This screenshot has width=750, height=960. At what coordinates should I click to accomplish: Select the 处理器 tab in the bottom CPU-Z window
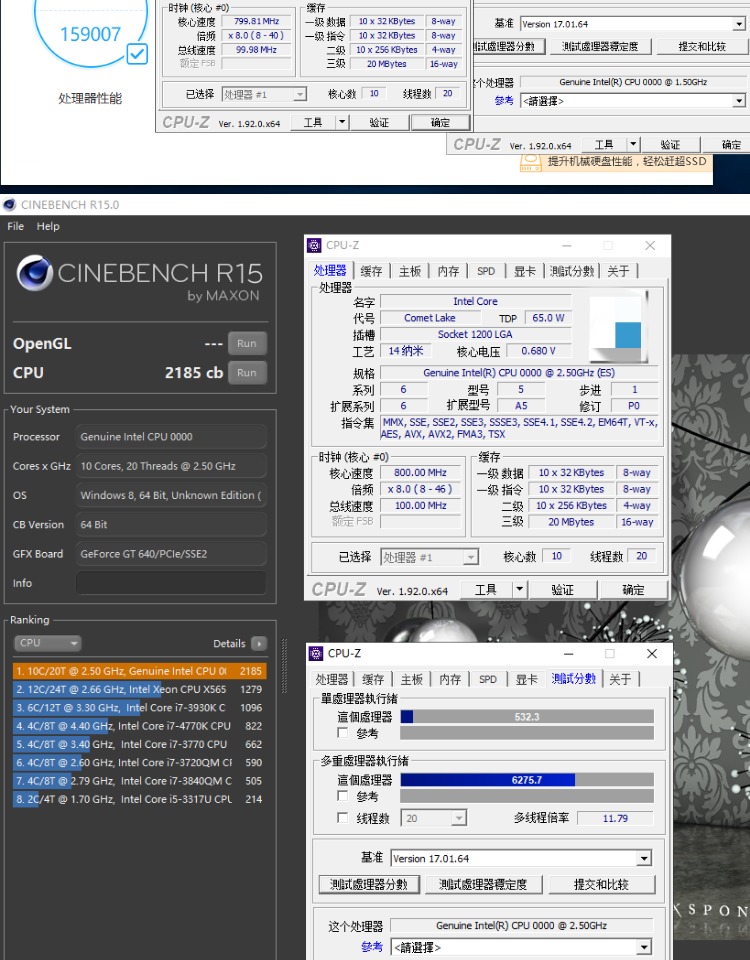tap(332, 679)
